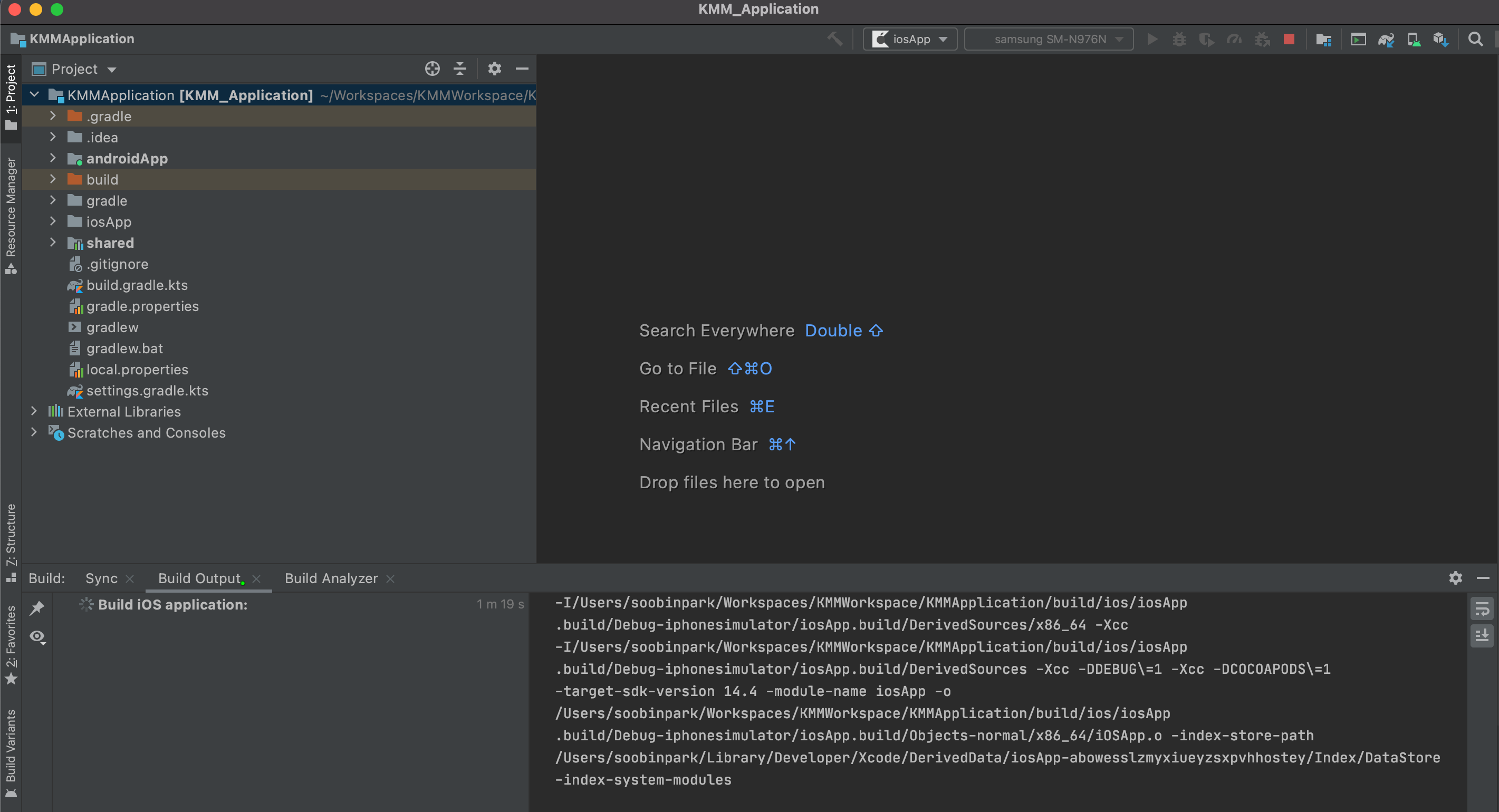Click the Select Opened File crosshair icon

[x=432, y=69]
